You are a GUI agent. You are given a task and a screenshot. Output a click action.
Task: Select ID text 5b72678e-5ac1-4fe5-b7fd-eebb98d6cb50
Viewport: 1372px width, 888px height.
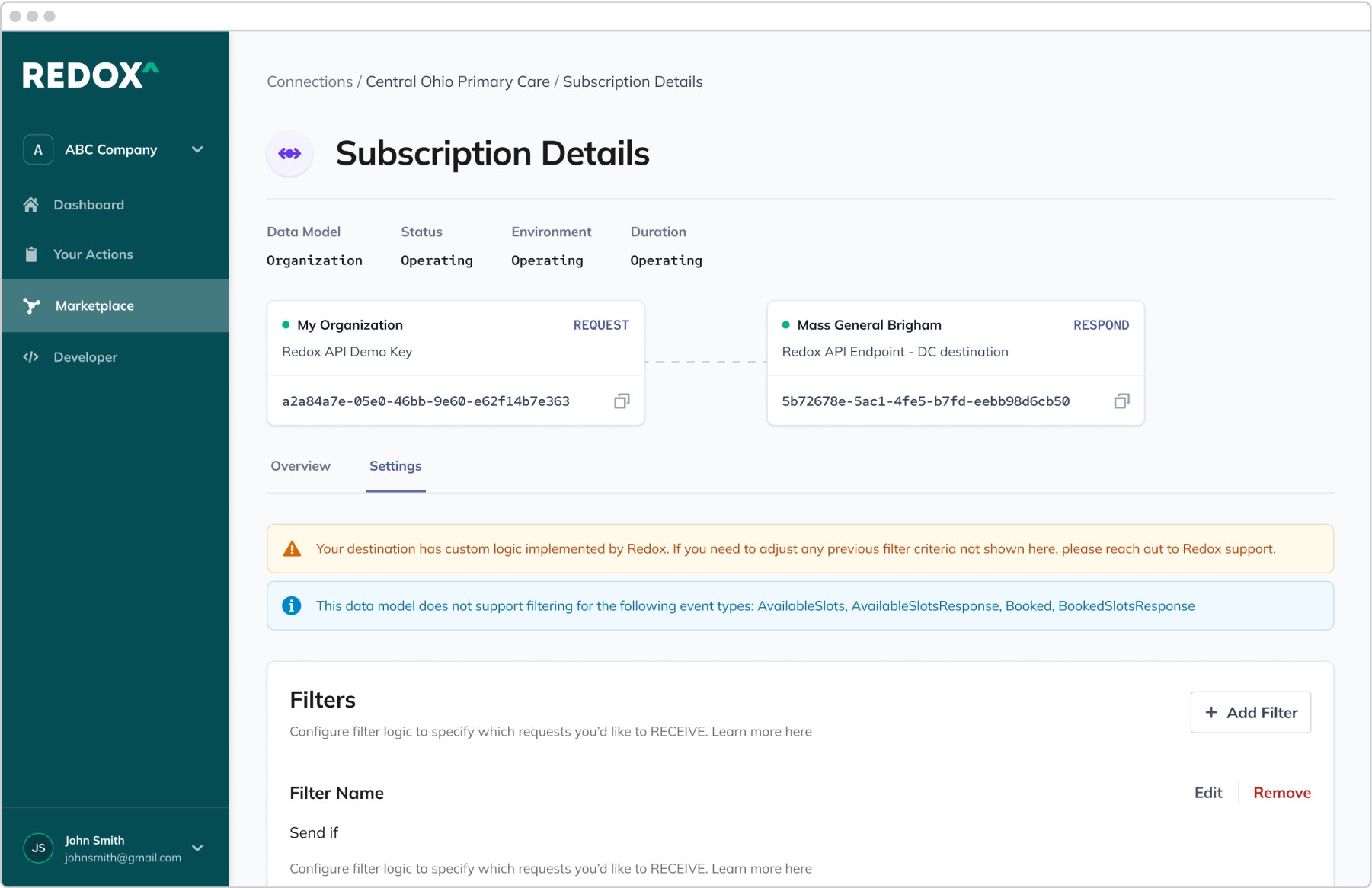coord(926,401)
